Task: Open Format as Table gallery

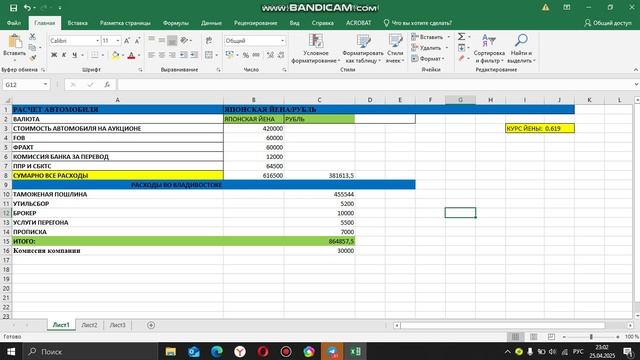Action: point(363,49)
